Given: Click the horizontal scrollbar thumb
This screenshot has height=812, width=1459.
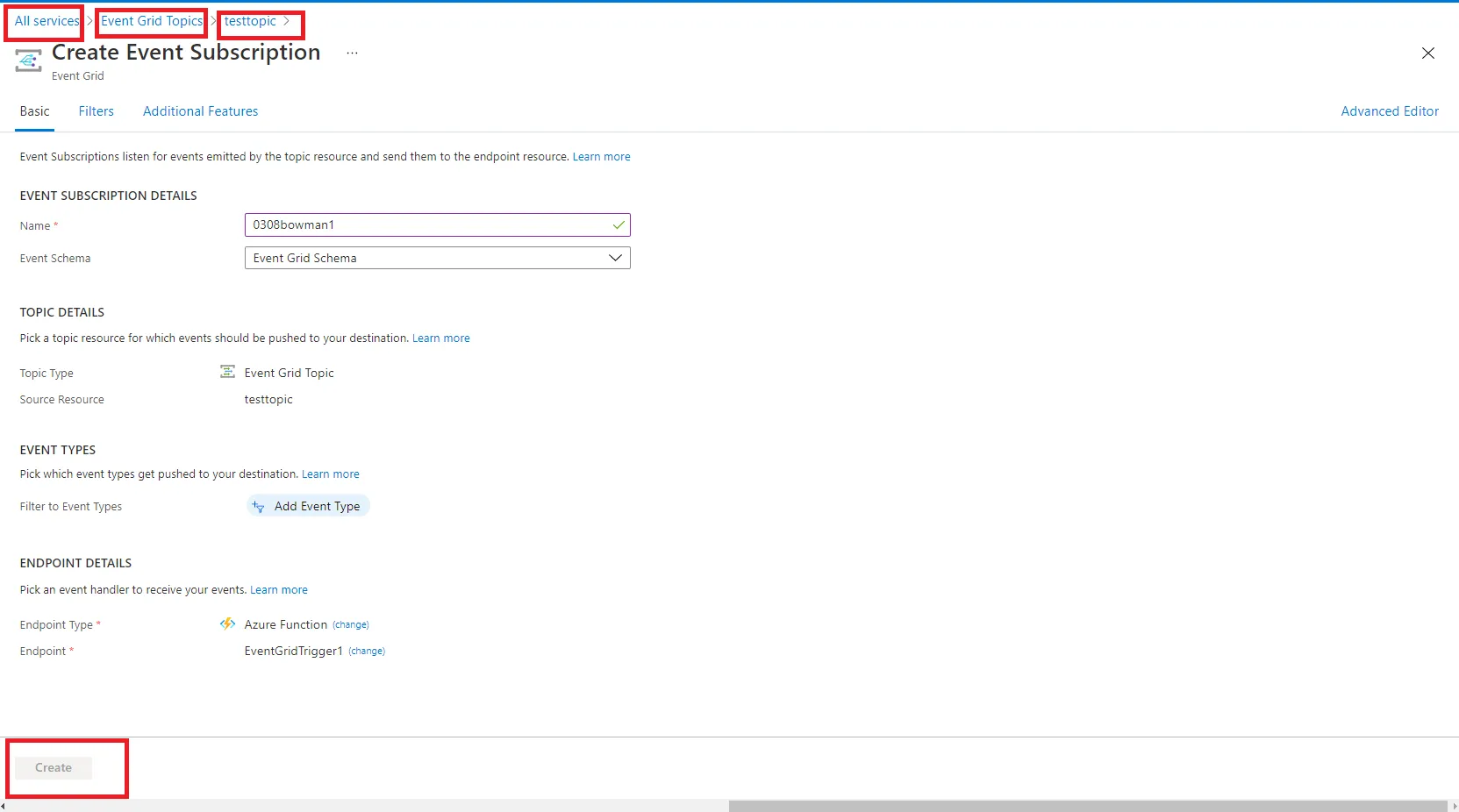Looking at the screenshot, I should point(1087,806).
